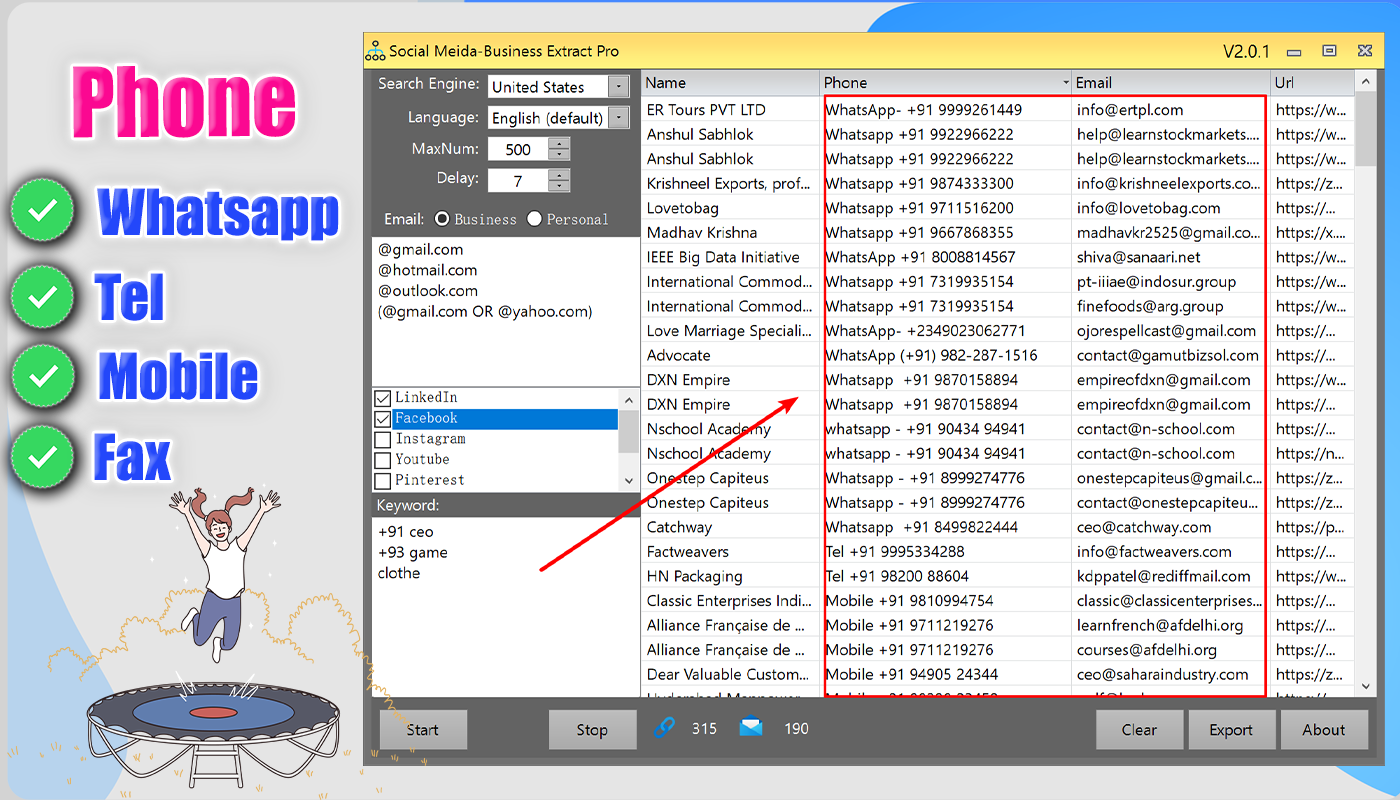Click the green checkmark beside Fax
1400x800 pixels.
click(42, 457)
